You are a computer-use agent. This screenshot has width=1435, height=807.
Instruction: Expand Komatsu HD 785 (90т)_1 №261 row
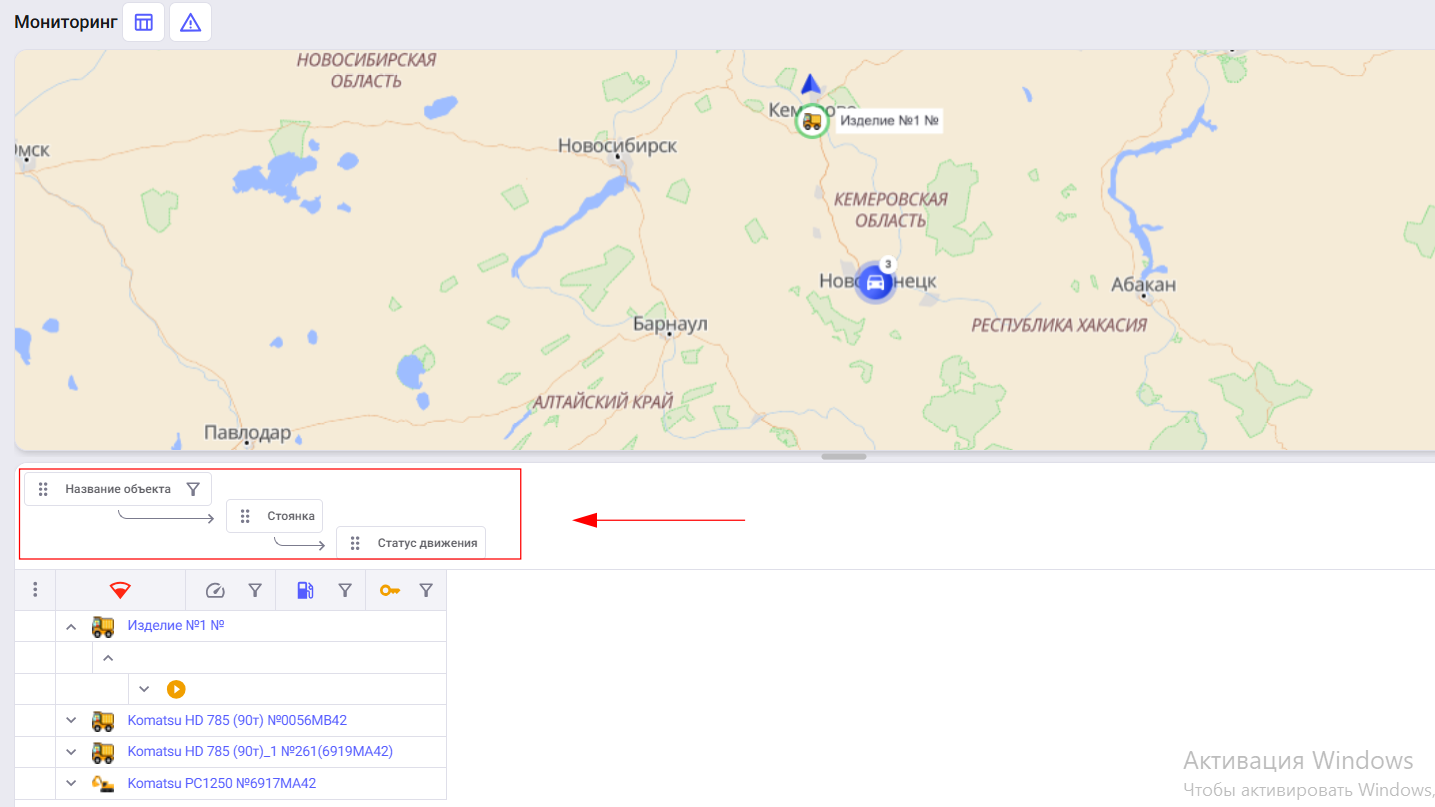click(71, 751)
